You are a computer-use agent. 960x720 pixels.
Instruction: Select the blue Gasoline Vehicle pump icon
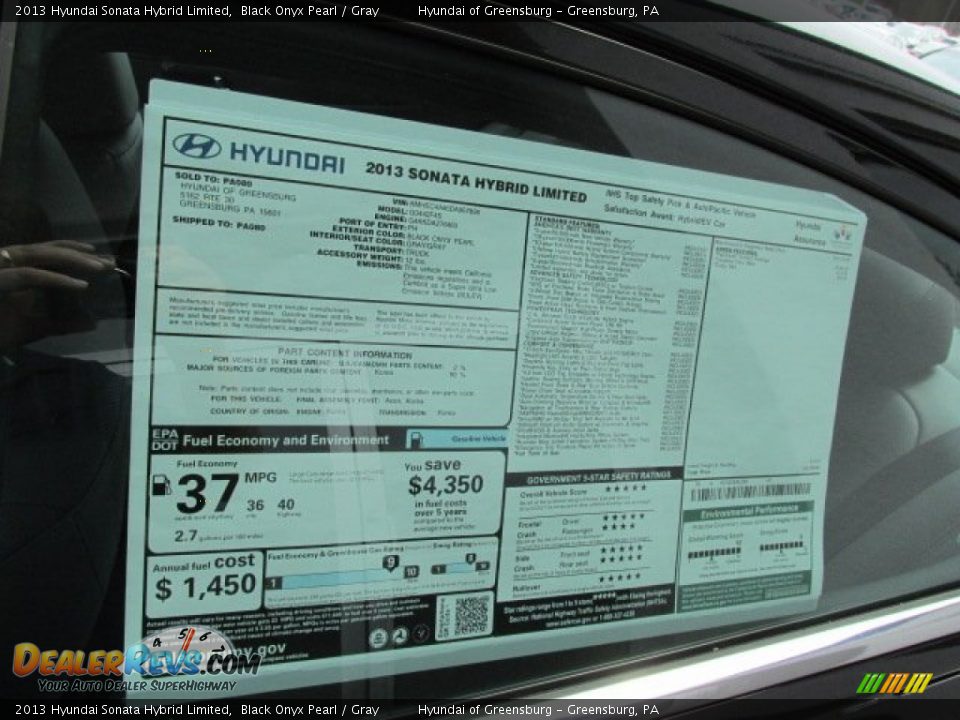pyautogui.click(x=417, y=438)
